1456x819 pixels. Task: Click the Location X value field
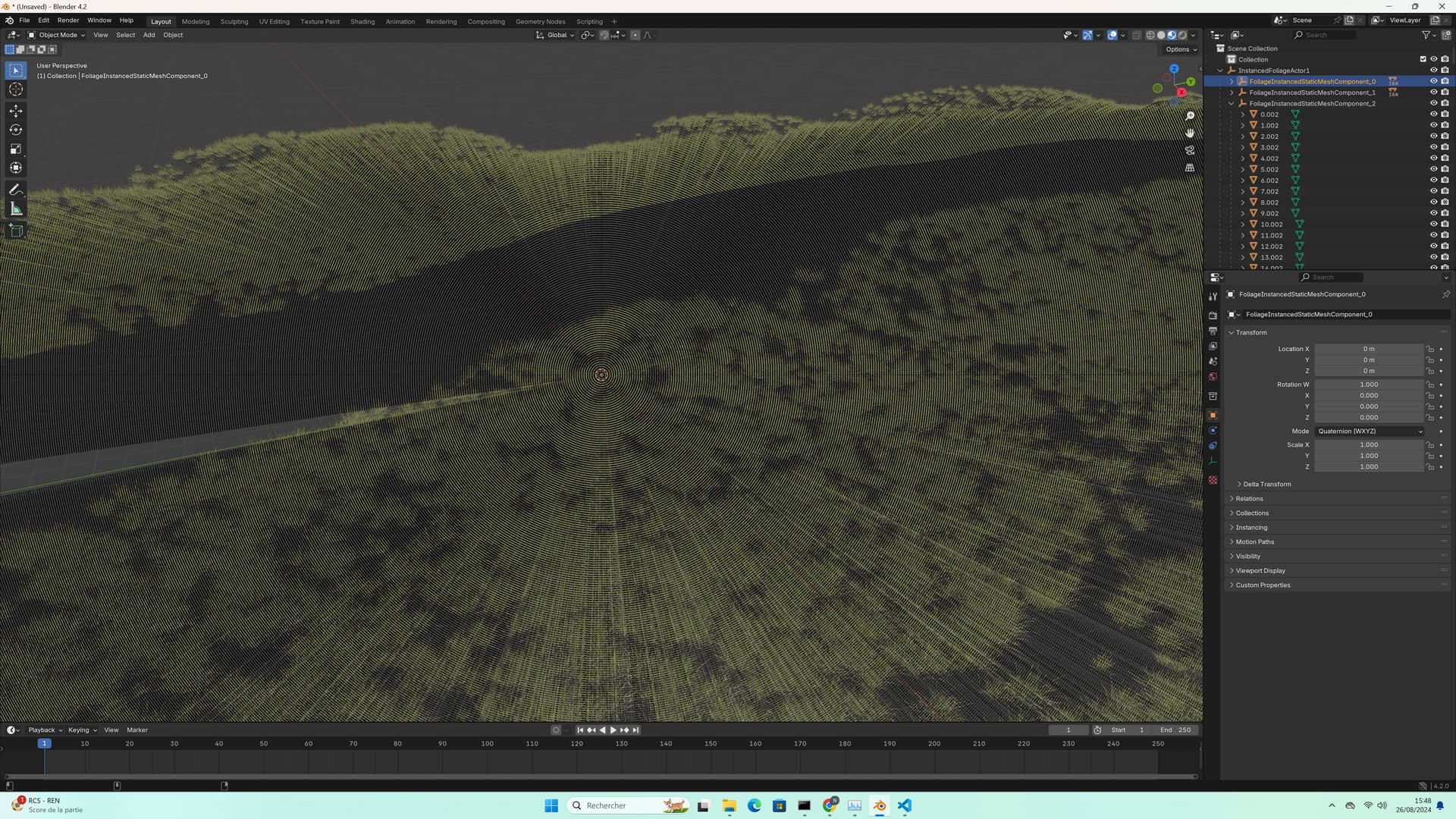[x=1368, y=349]
